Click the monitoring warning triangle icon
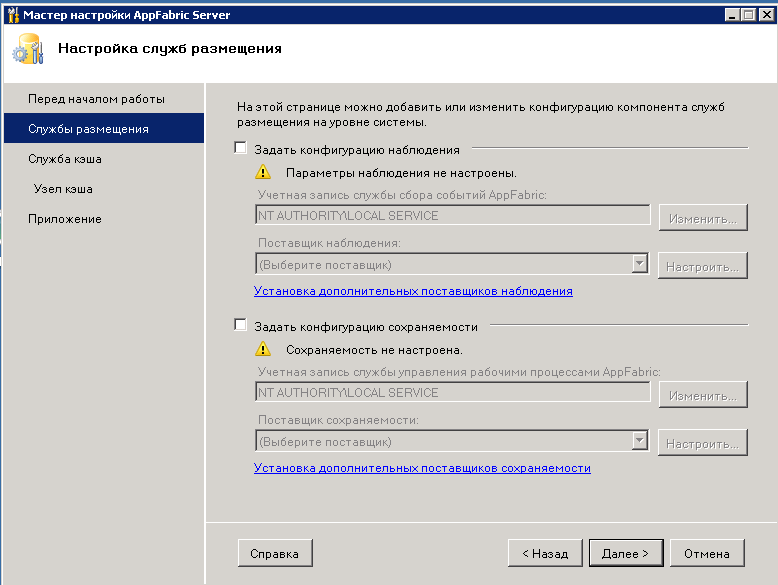778x585 pixels. pyautogui.click(x=263, y=172)
